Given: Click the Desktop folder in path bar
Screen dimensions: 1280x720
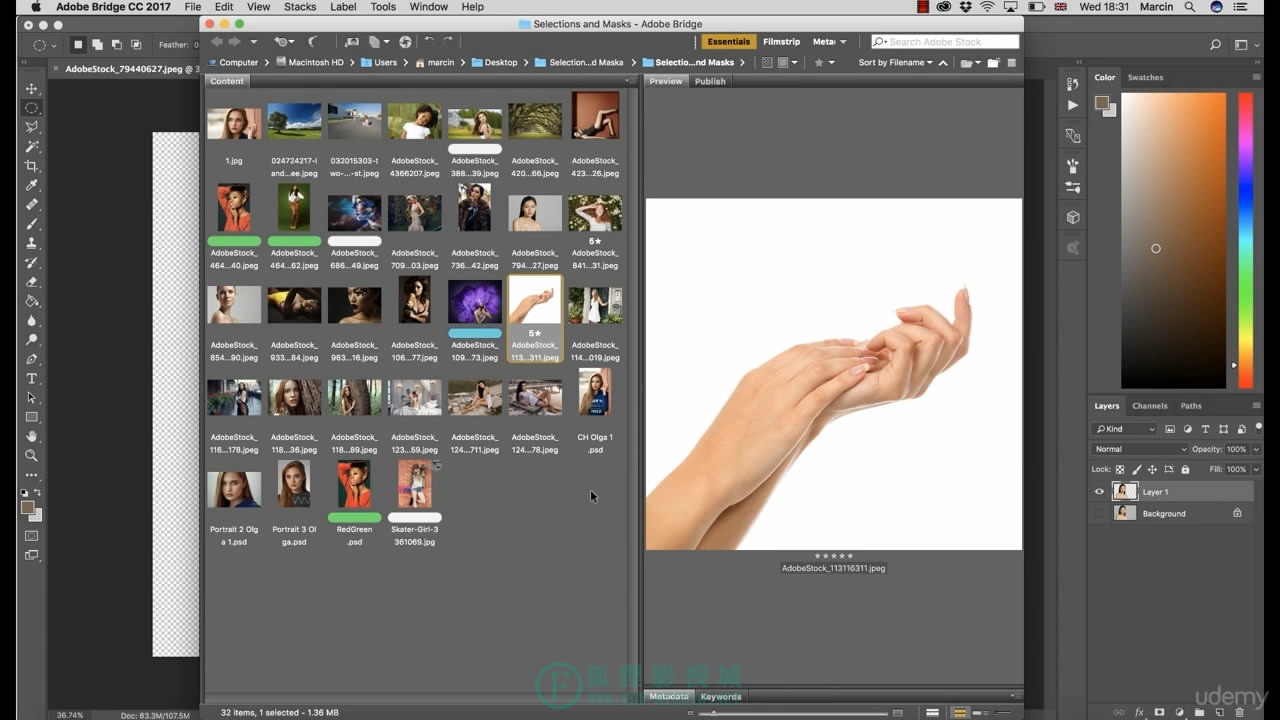Looking at the screenshot, I should [495, 62].
